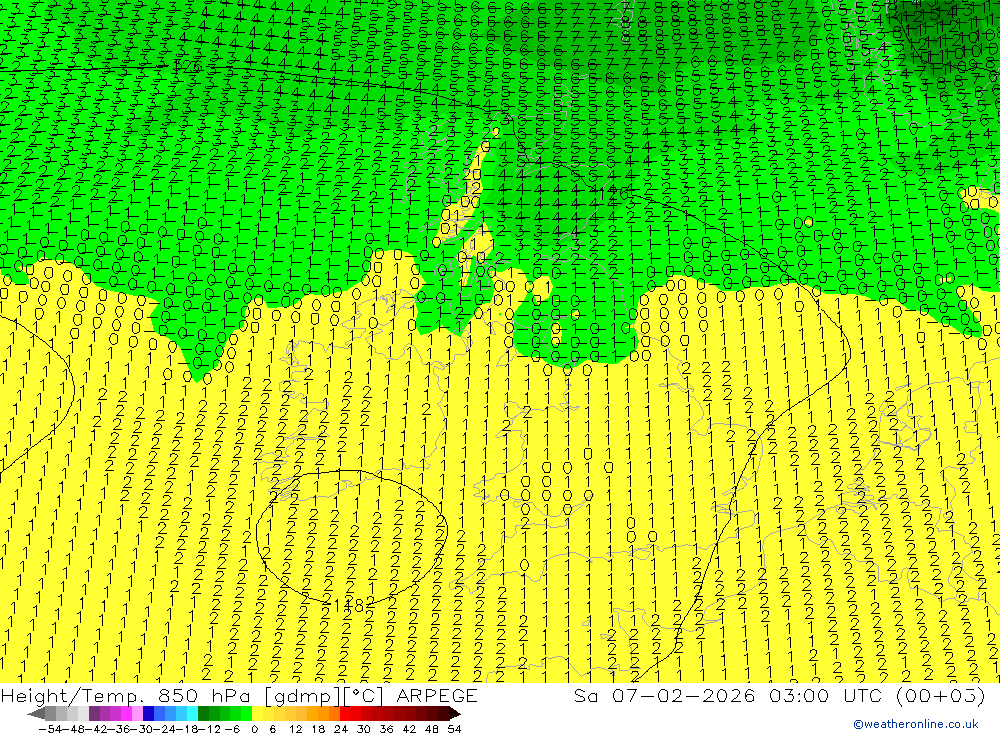Click the 'Sa 07-02-2026 03:00 UTC' timestamp
1000x733 pixels.
click(x=728, y=695)
